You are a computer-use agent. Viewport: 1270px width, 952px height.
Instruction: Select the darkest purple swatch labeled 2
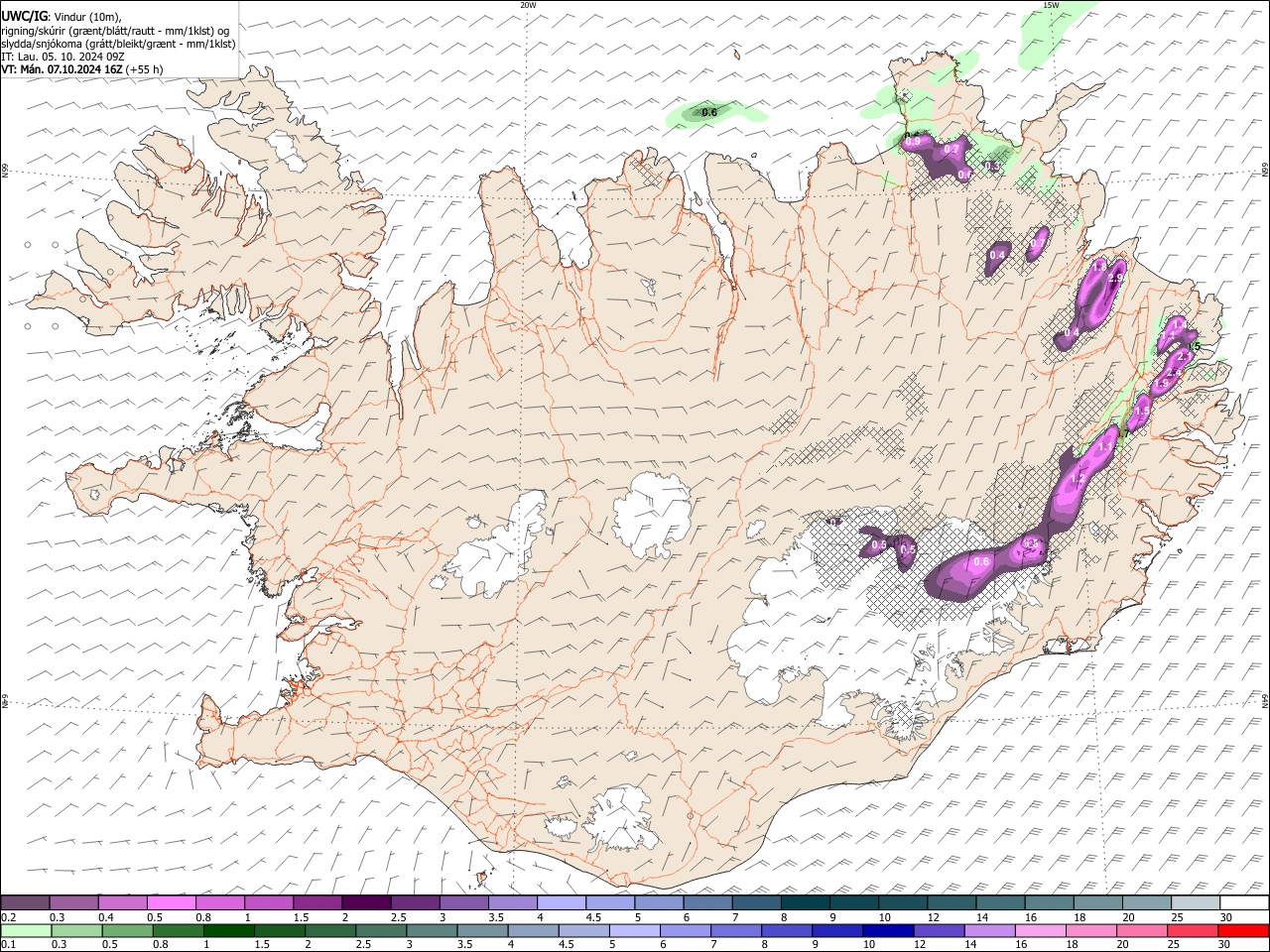[366, 902]
